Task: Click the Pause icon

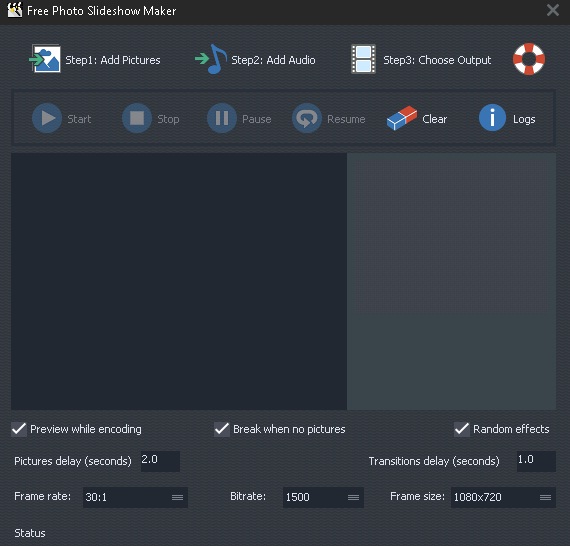Action: tap(222, 118)
